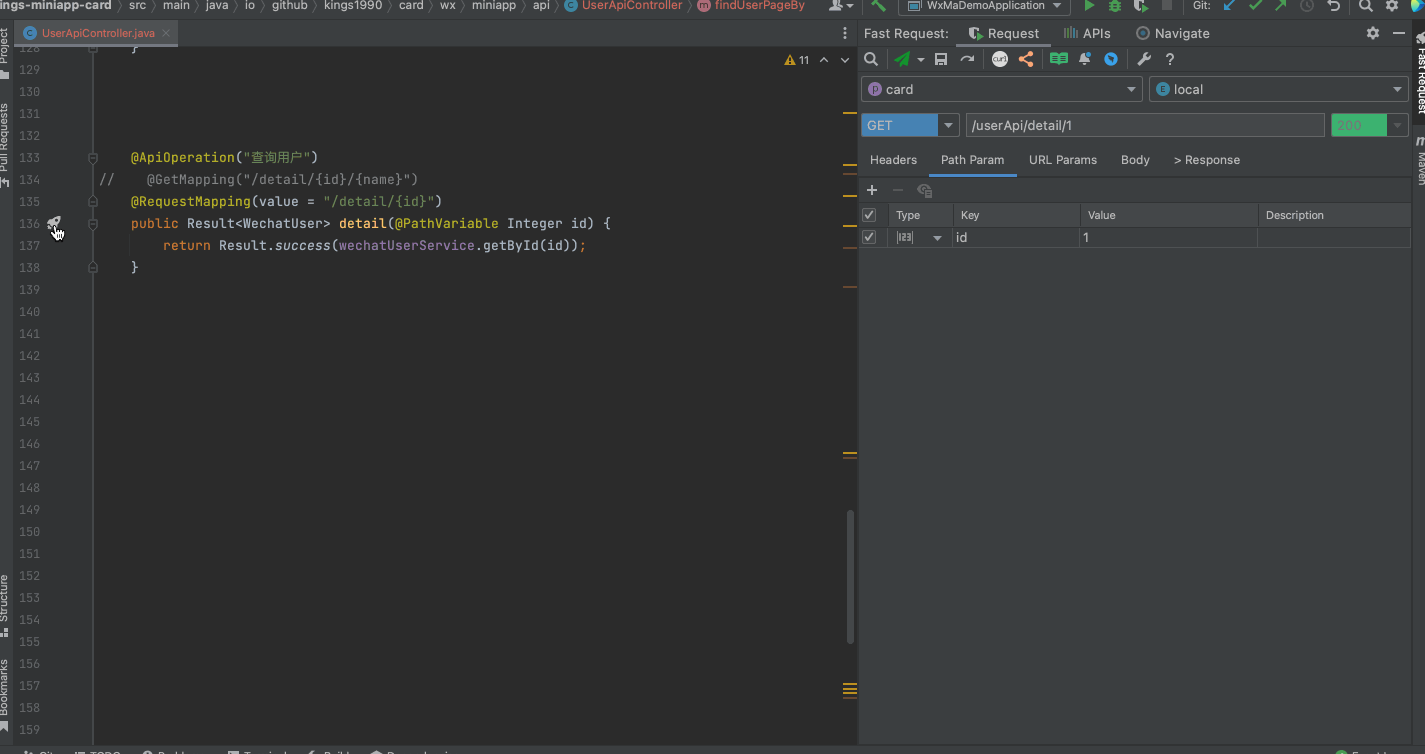The width and height of the screenshot is (1425, 754).
Task: Click the warnings count indicator showing 11
Action: (x=797, y=60)
